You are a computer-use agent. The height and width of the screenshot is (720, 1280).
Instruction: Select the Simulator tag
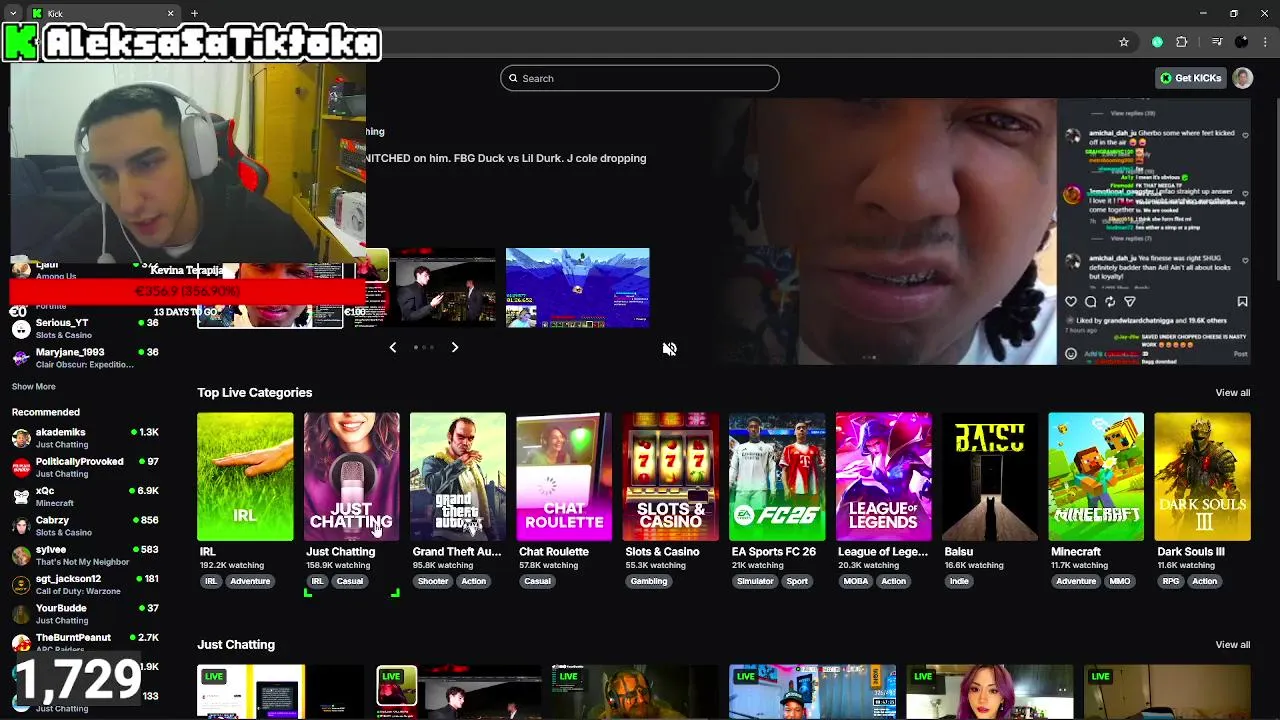click(x=755, y=581)
